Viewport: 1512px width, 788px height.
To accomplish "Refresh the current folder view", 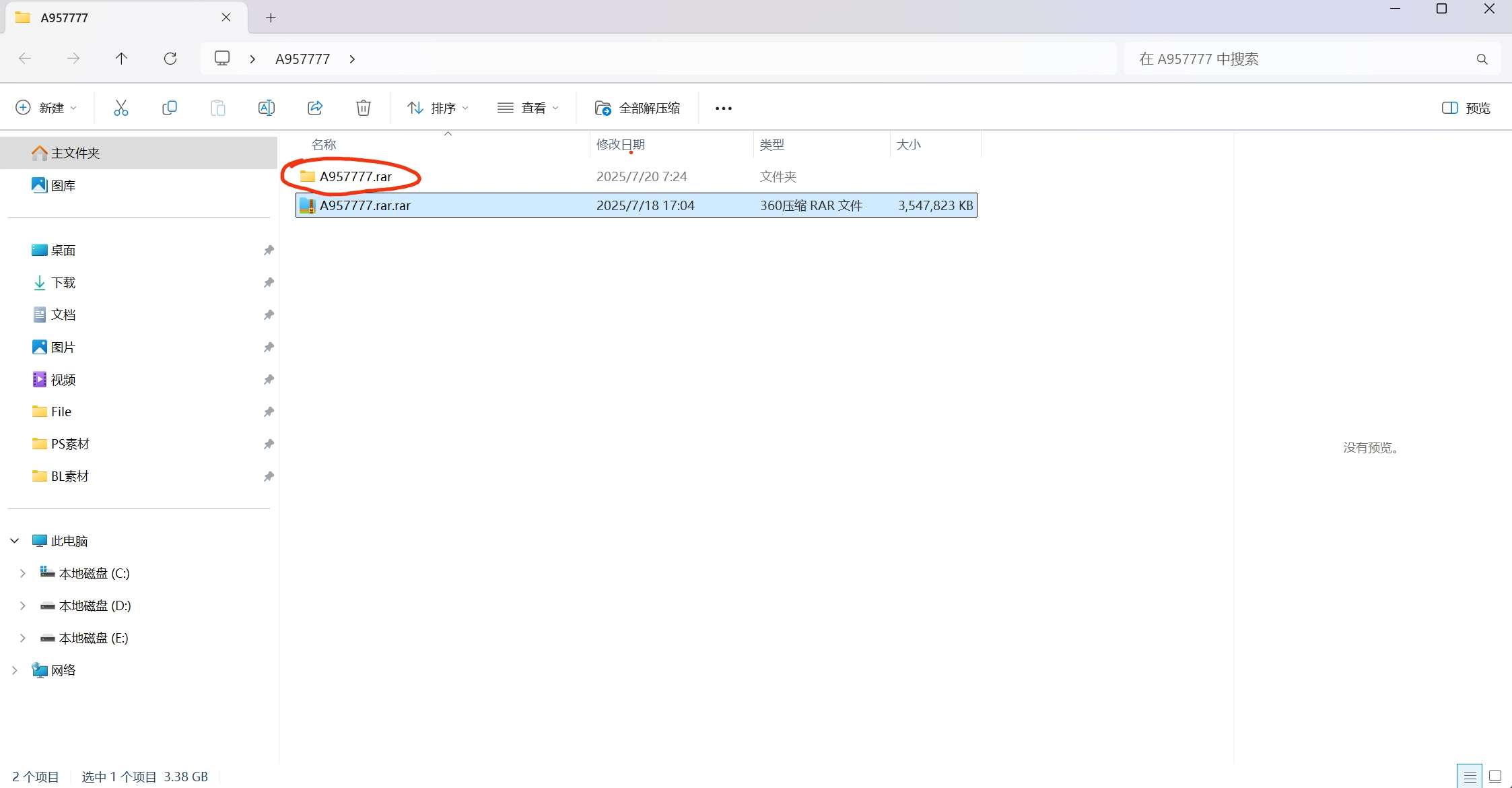I will pos(170,59).
